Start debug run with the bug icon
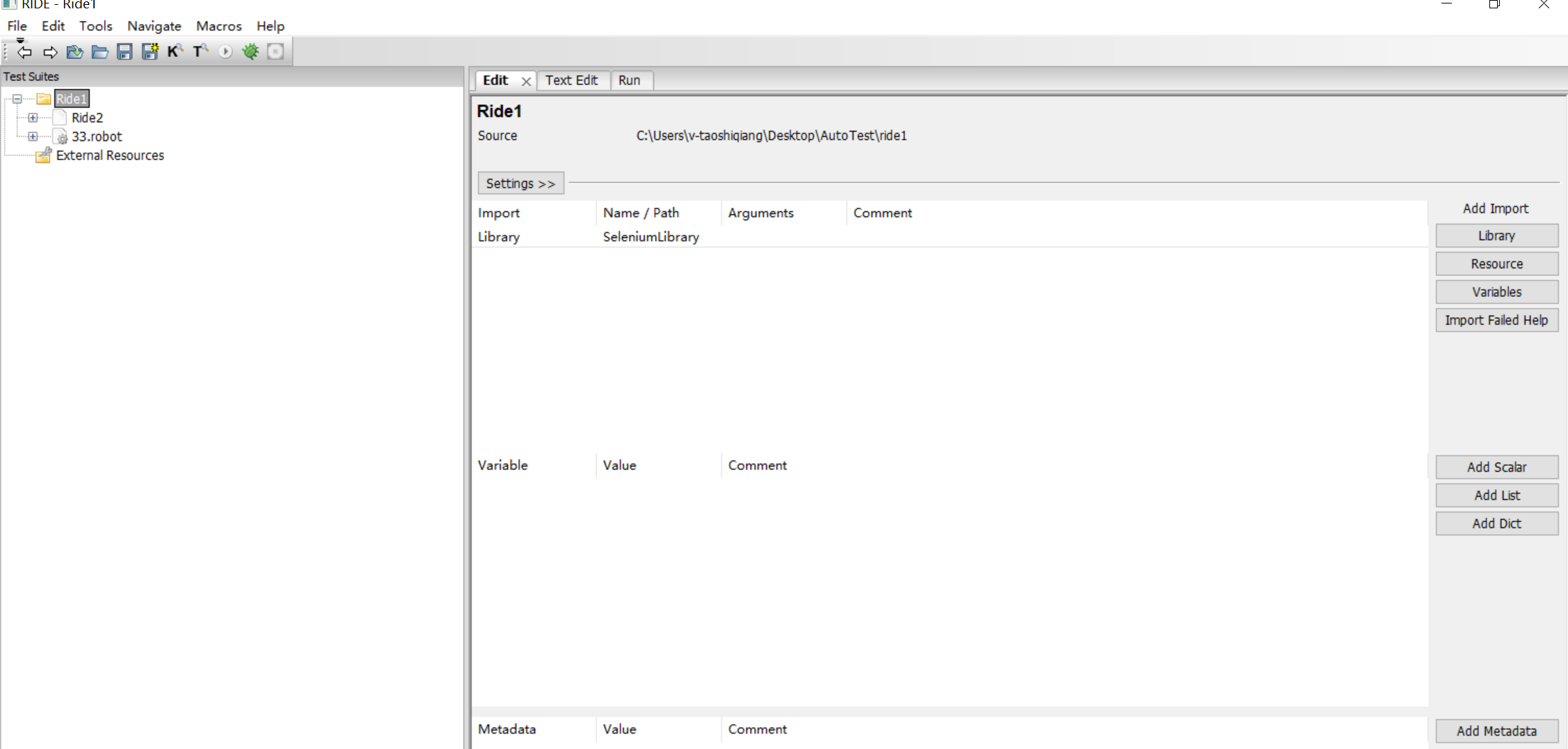 pyautogui.click(x=250, y=51)
